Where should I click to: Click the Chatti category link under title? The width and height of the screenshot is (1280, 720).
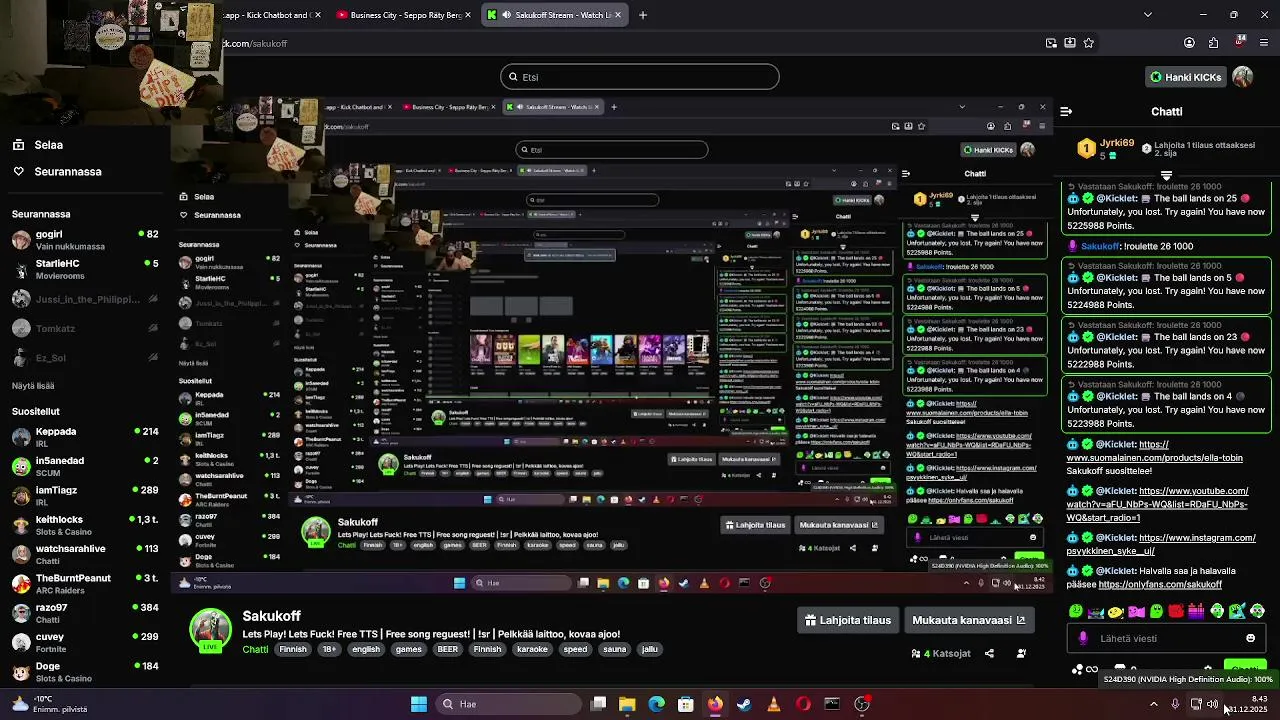[x=255, y=649]
